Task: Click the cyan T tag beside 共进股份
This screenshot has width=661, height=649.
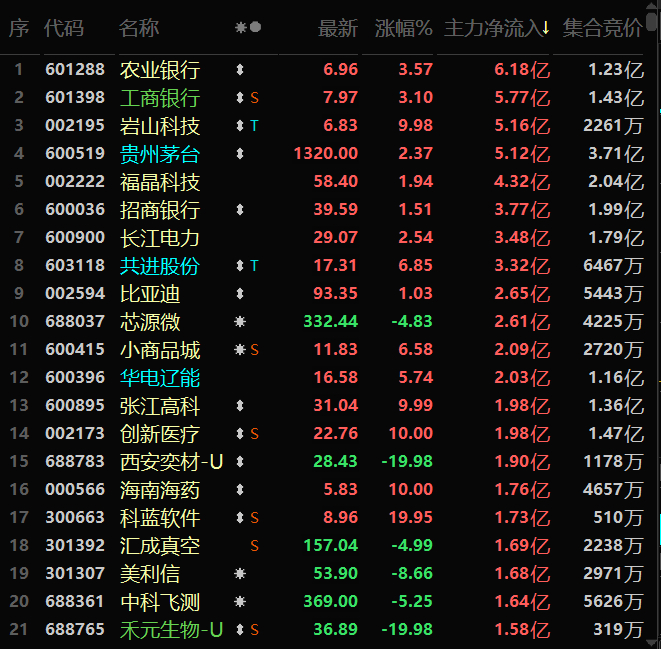Action: [x=254, y=266]
